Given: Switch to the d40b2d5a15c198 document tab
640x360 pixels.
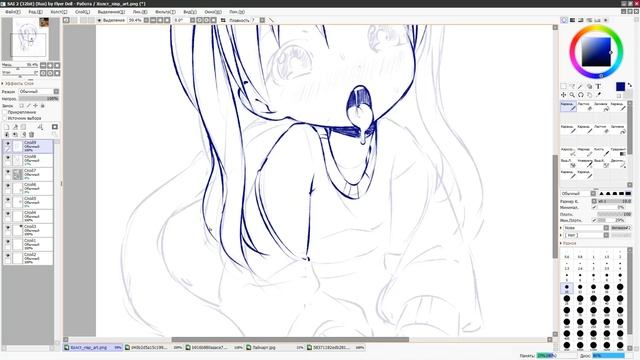Looking at the screenshot, I should point(153,348).
